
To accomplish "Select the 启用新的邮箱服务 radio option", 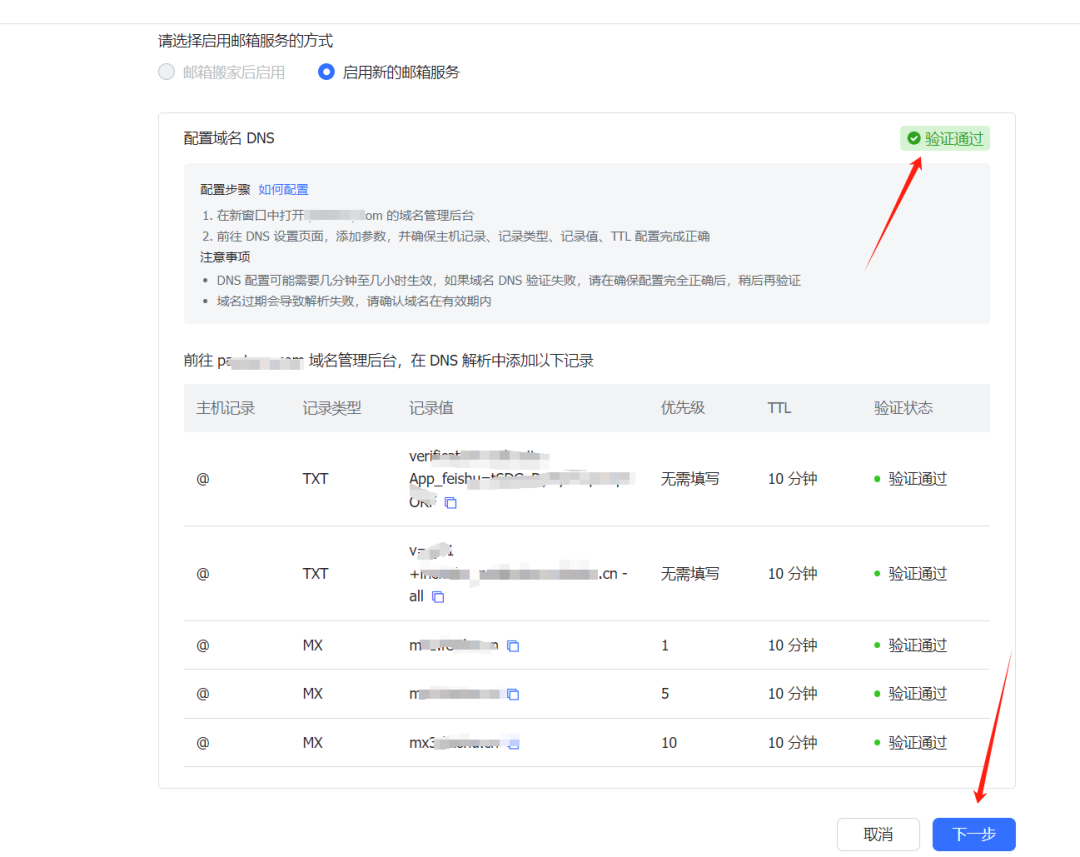I will [x=326, y=72].
